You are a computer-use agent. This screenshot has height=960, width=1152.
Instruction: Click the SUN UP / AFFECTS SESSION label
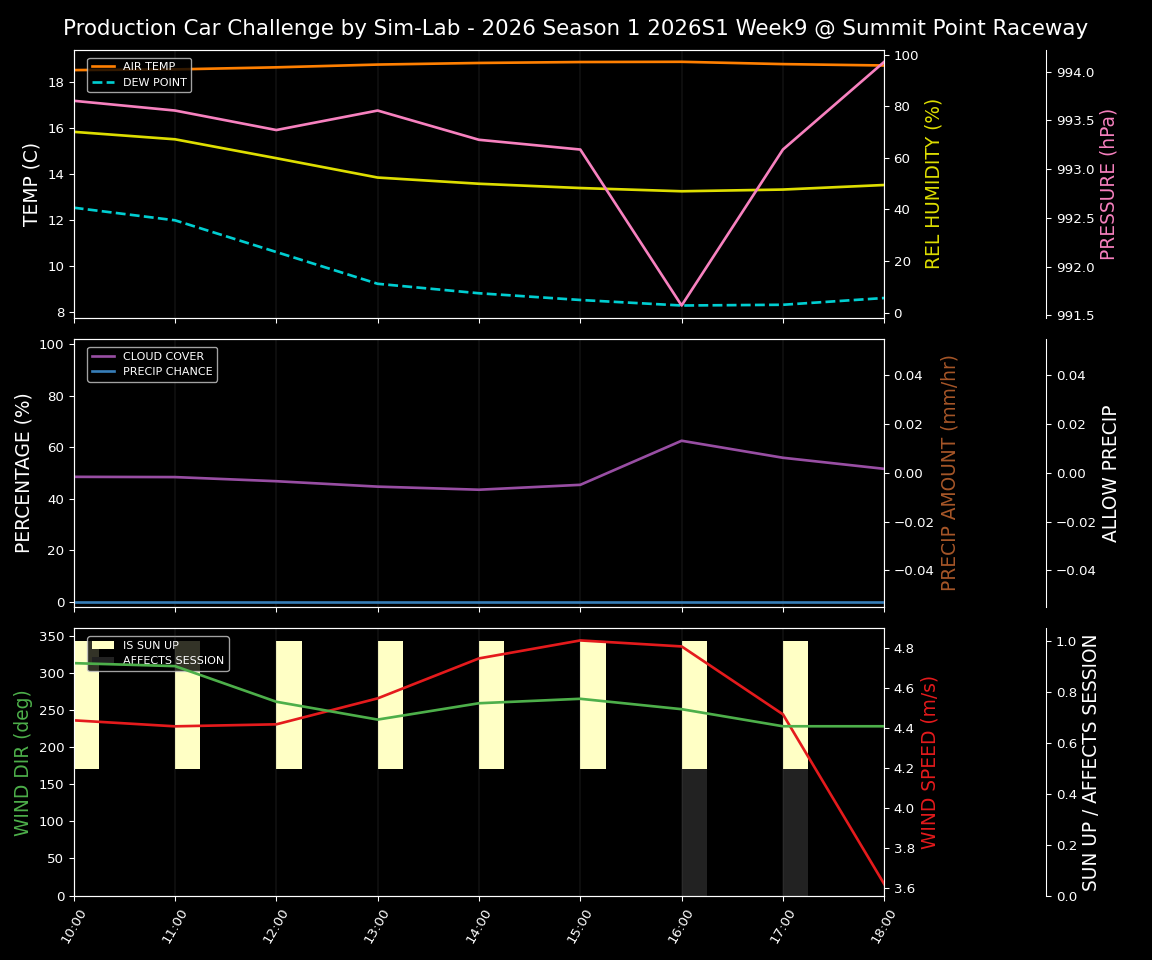pyautogui.click(x=1090, y=764)
